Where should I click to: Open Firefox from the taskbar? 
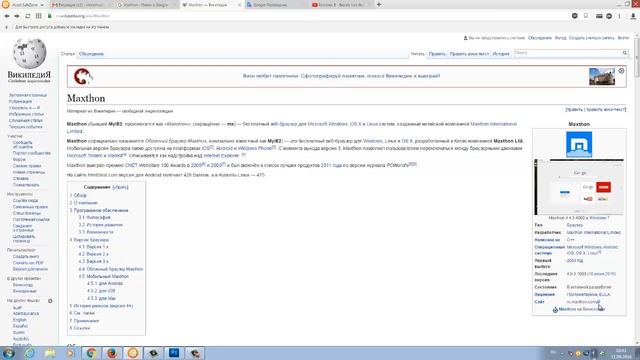(x=112, y=353)
